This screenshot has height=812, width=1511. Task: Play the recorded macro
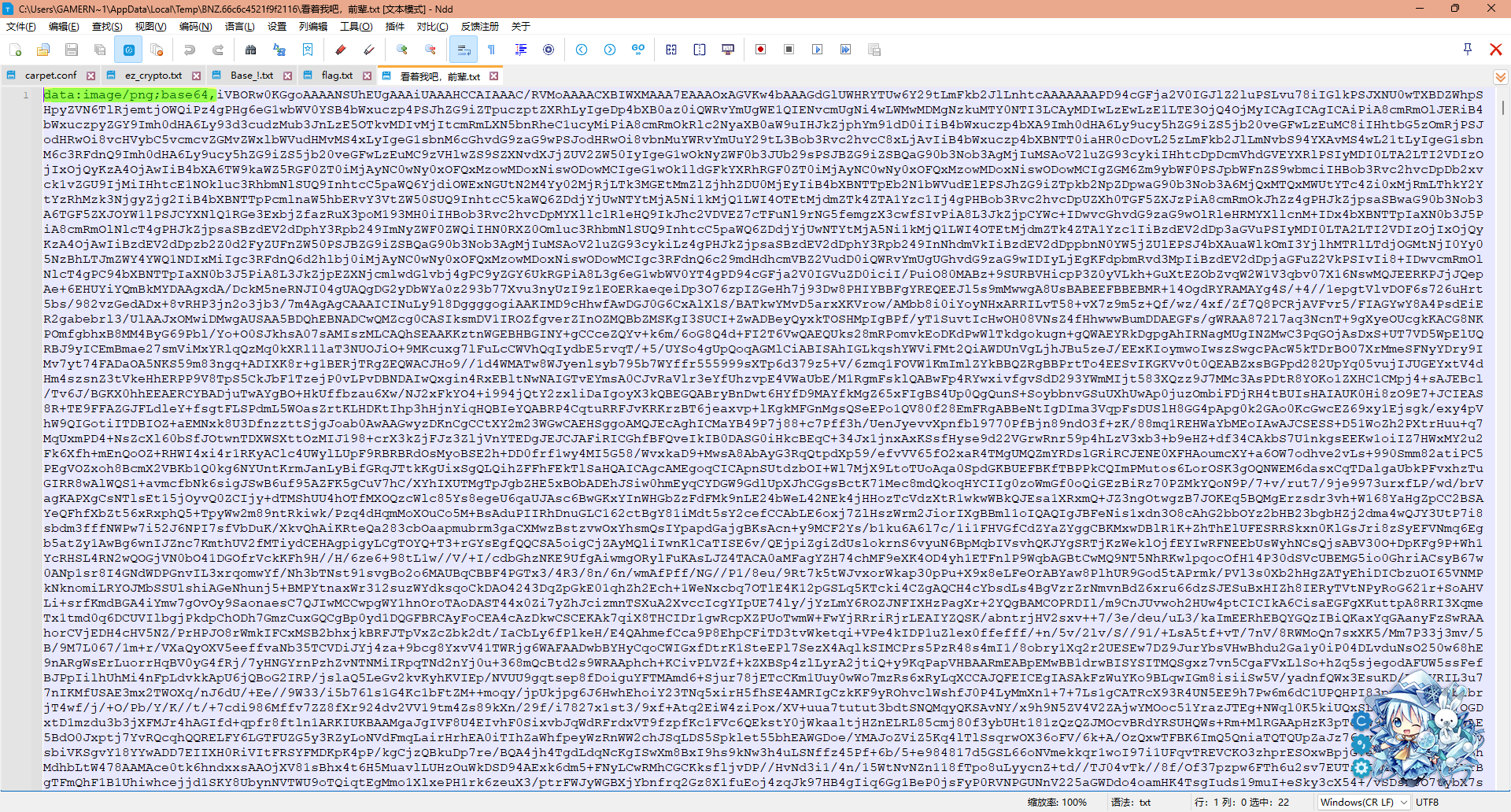pos(817,49)
